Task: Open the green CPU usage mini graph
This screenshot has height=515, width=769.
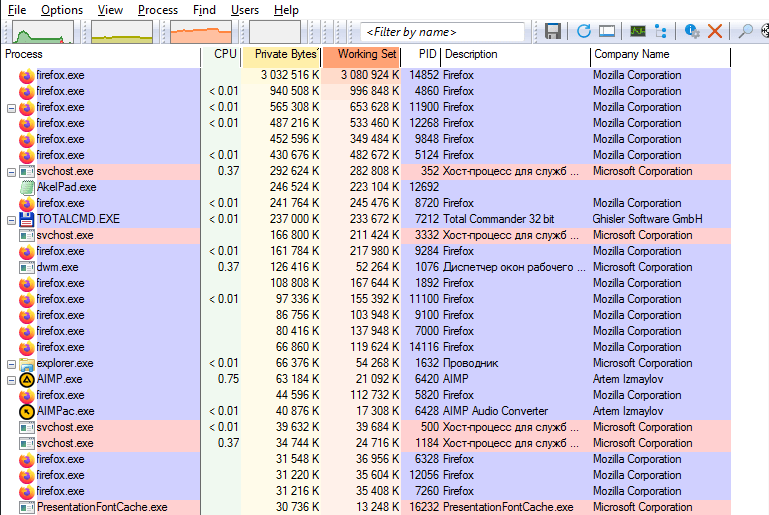Action: (x=43, y=32)
